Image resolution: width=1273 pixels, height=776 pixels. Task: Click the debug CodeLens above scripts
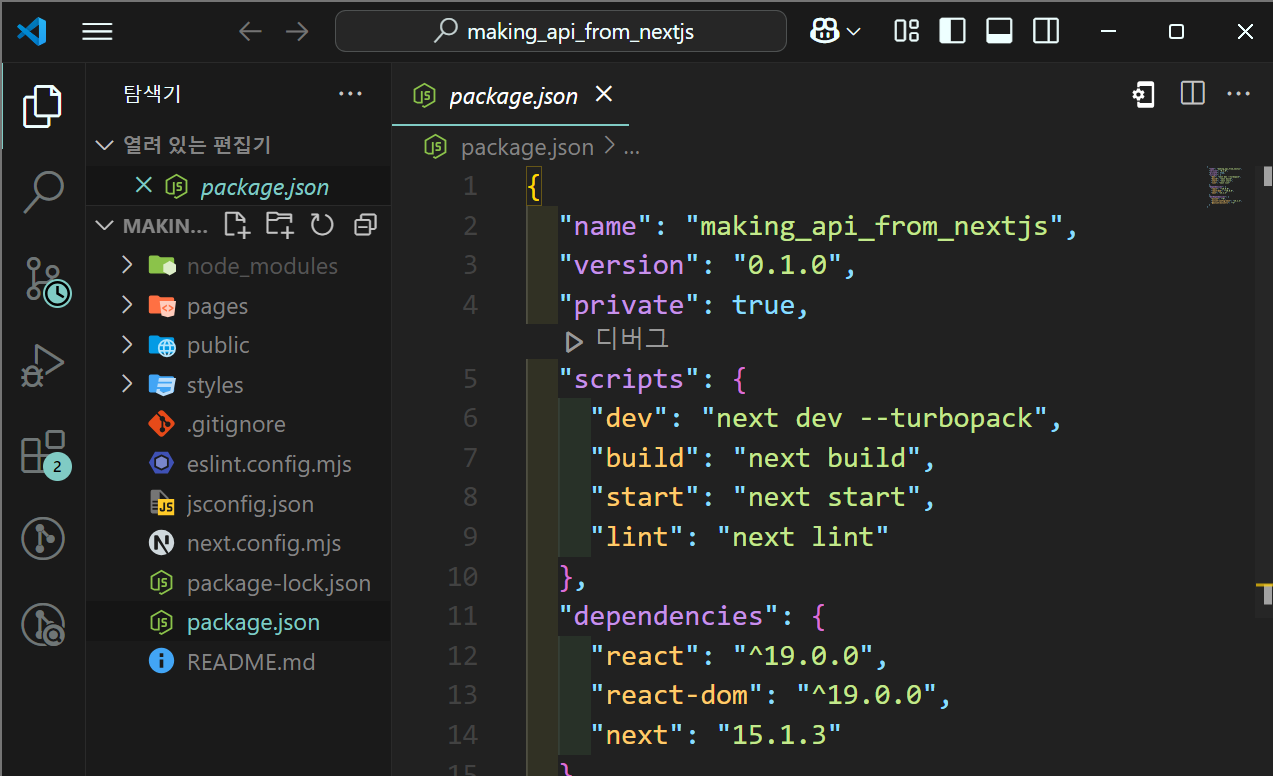pyautogui.click(x=617, y=339)
